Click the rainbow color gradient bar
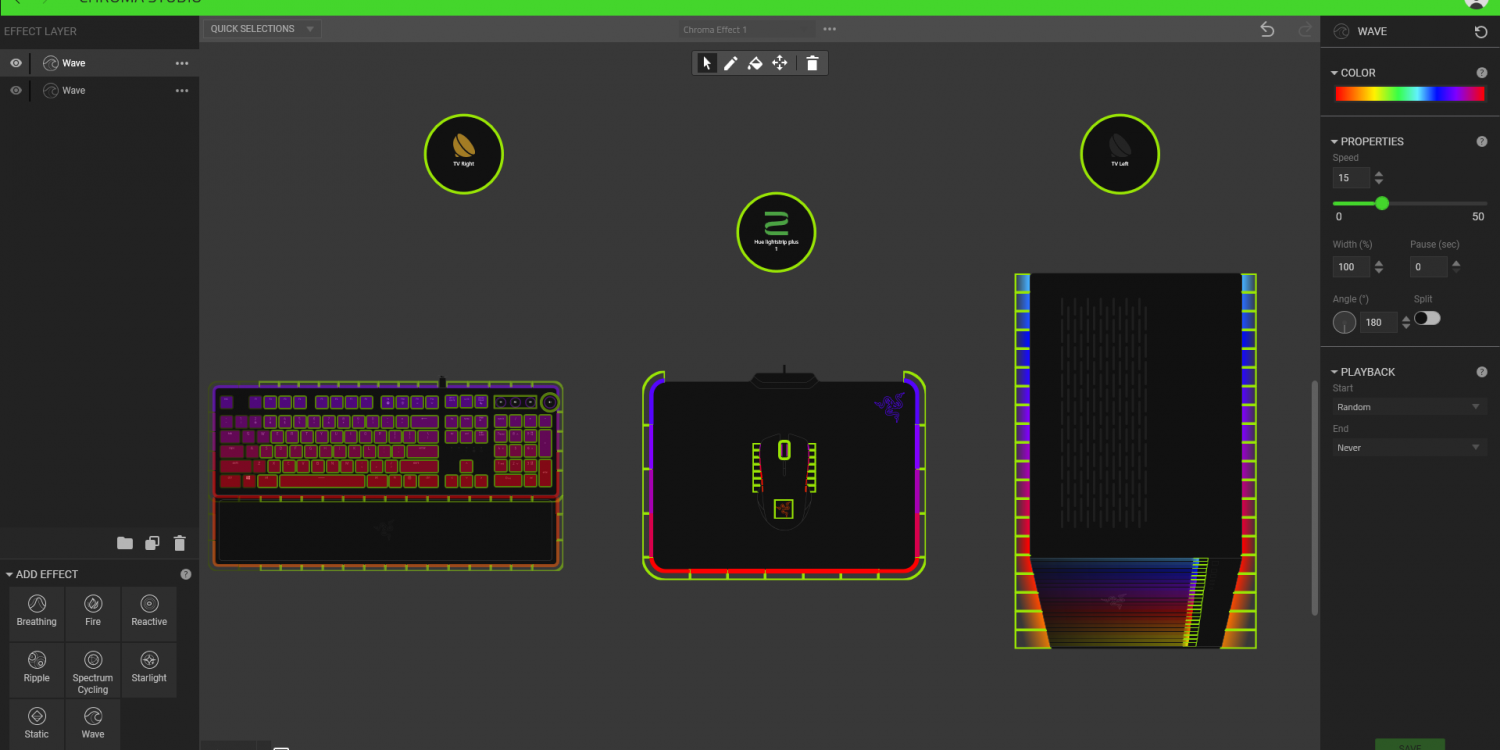This screenshot has width=1500, height=750. click(1410, 94)
